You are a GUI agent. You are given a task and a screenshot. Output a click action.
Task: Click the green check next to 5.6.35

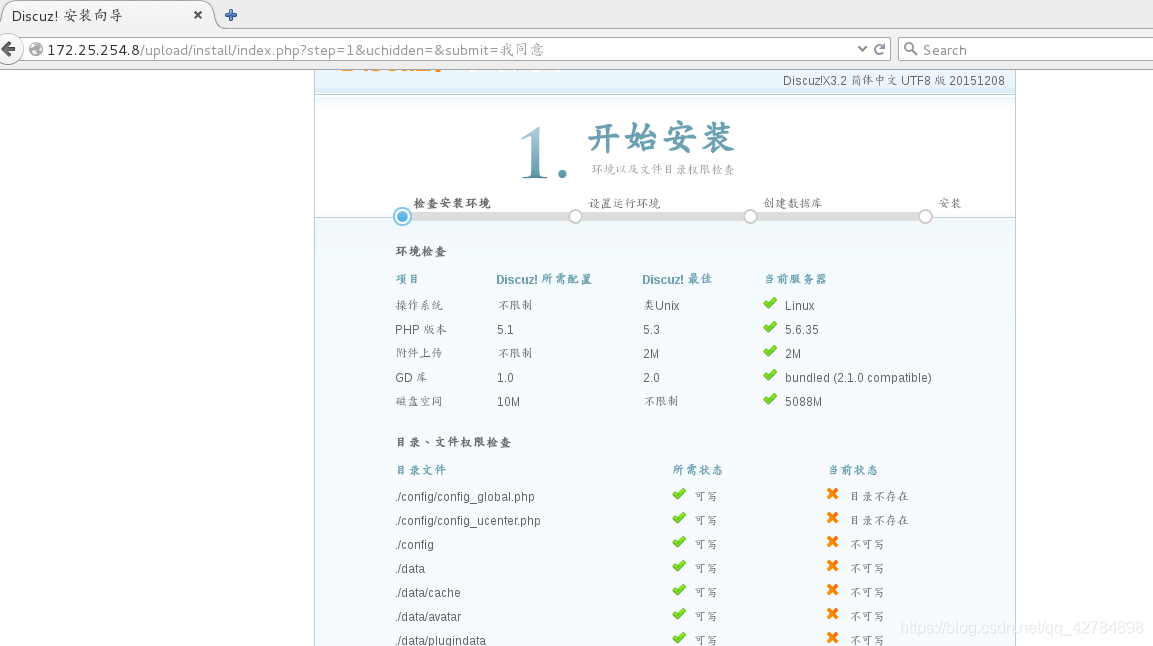[770, 328]
